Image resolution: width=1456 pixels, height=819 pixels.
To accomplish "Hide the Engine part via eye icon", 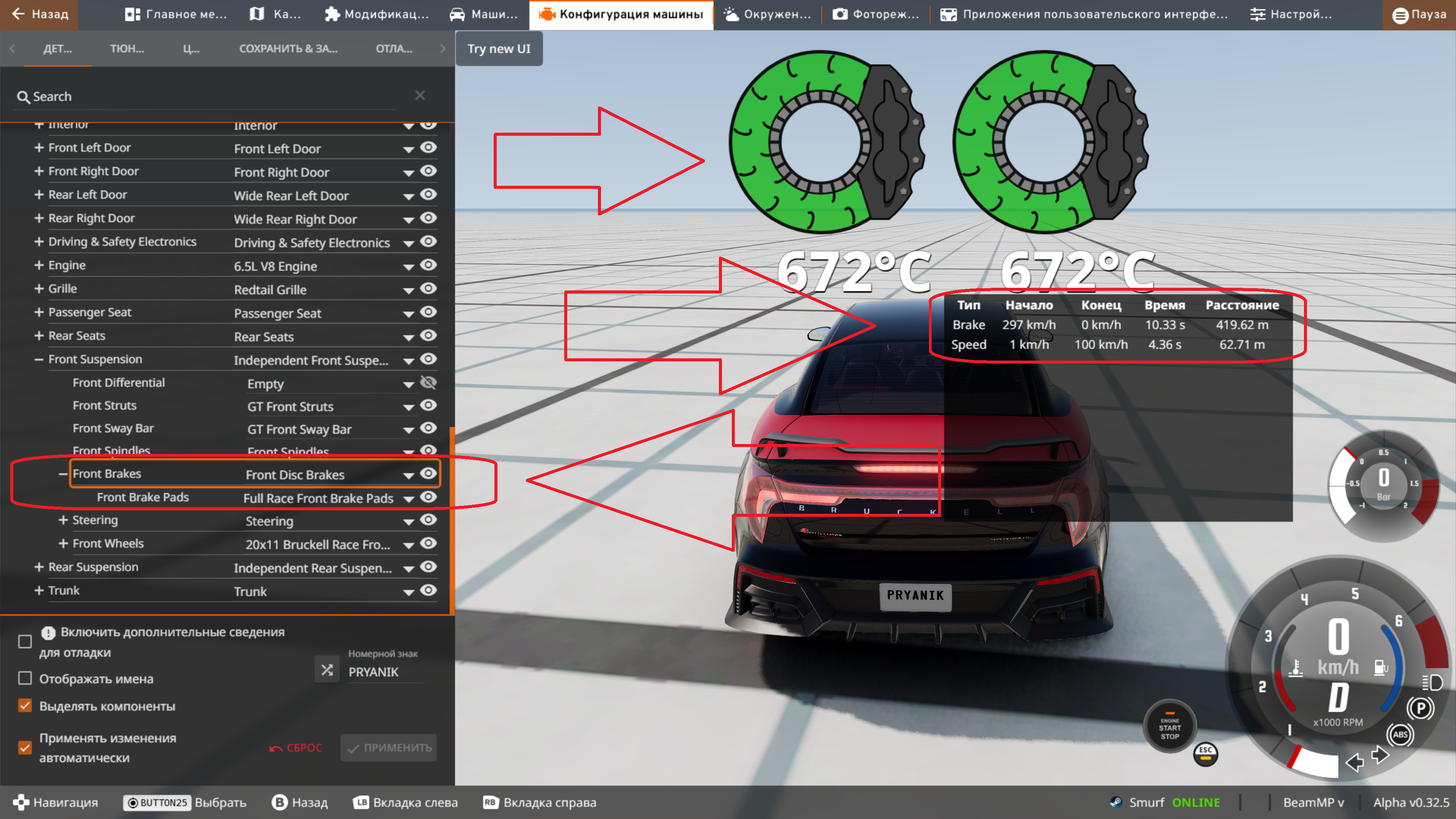I will click(428, 265).
